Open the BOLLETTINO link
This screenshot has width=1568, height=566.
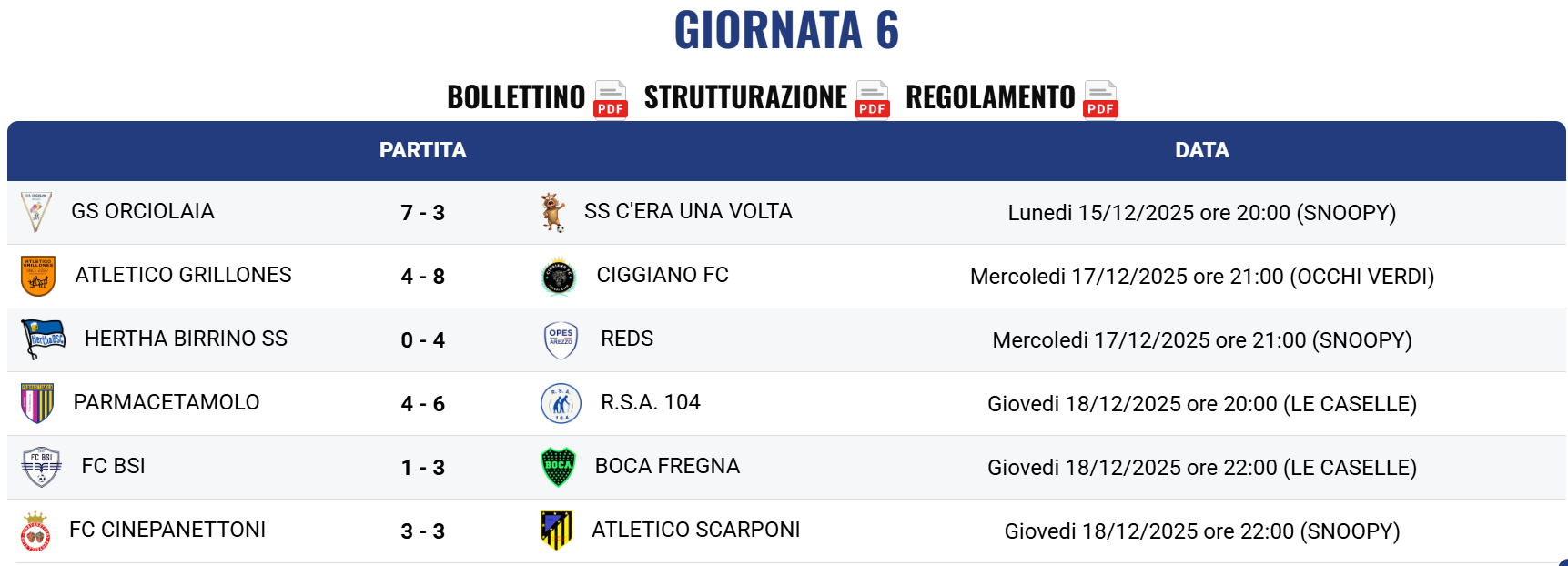click(x=516, y=97)
